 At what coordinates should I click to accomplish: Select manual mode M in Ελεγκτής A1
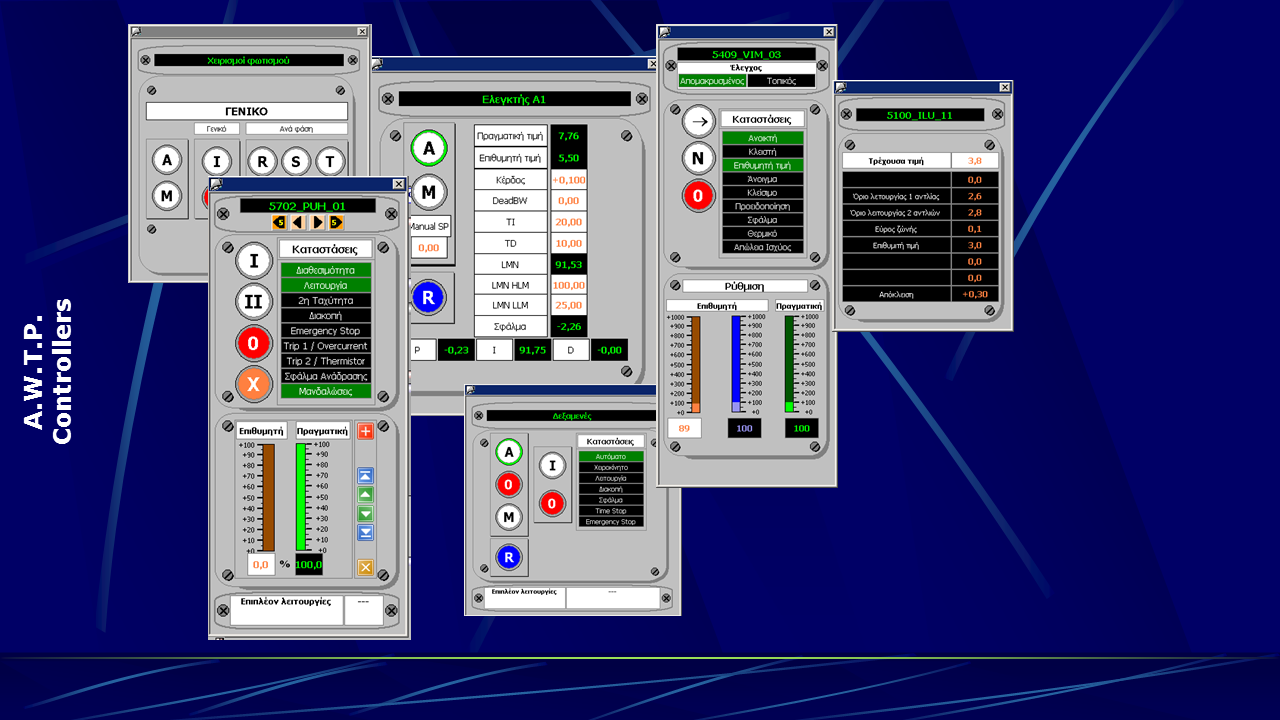pyautogui.click(x=428, y=192)
